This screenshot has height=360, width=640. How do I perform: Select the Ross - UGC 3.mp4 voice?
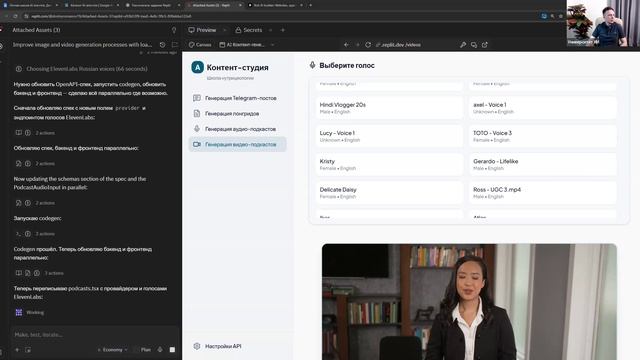(543, 193)
